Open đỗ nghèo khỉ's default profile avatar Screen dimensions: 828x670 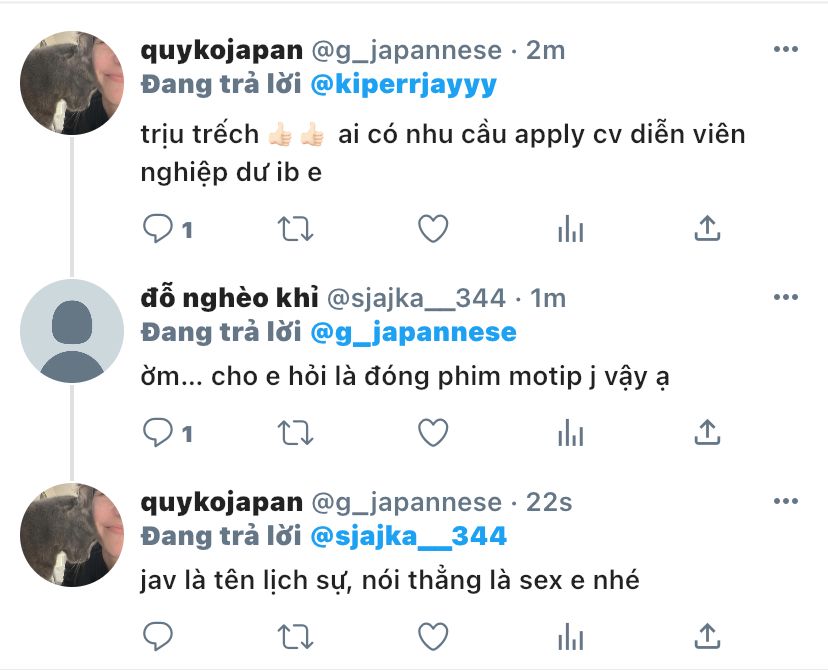pos(72,331)
